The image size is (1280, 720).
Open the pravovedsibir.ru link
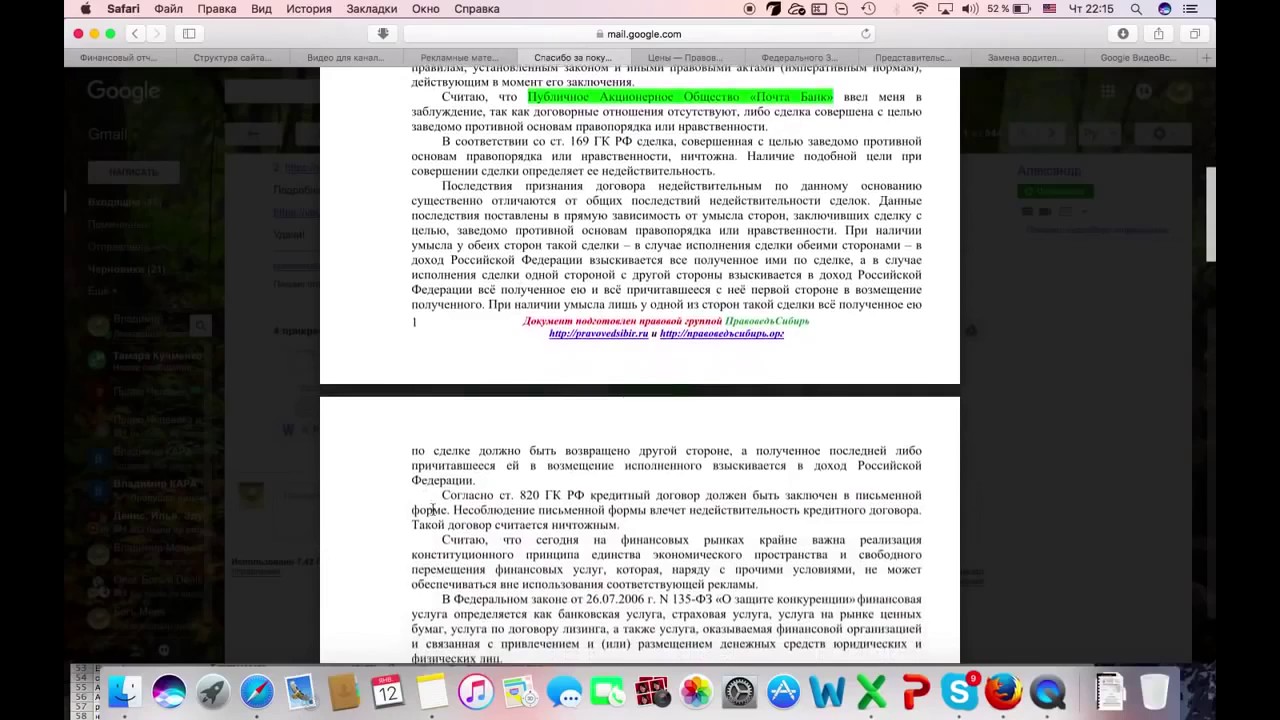[x=598, y=334]
